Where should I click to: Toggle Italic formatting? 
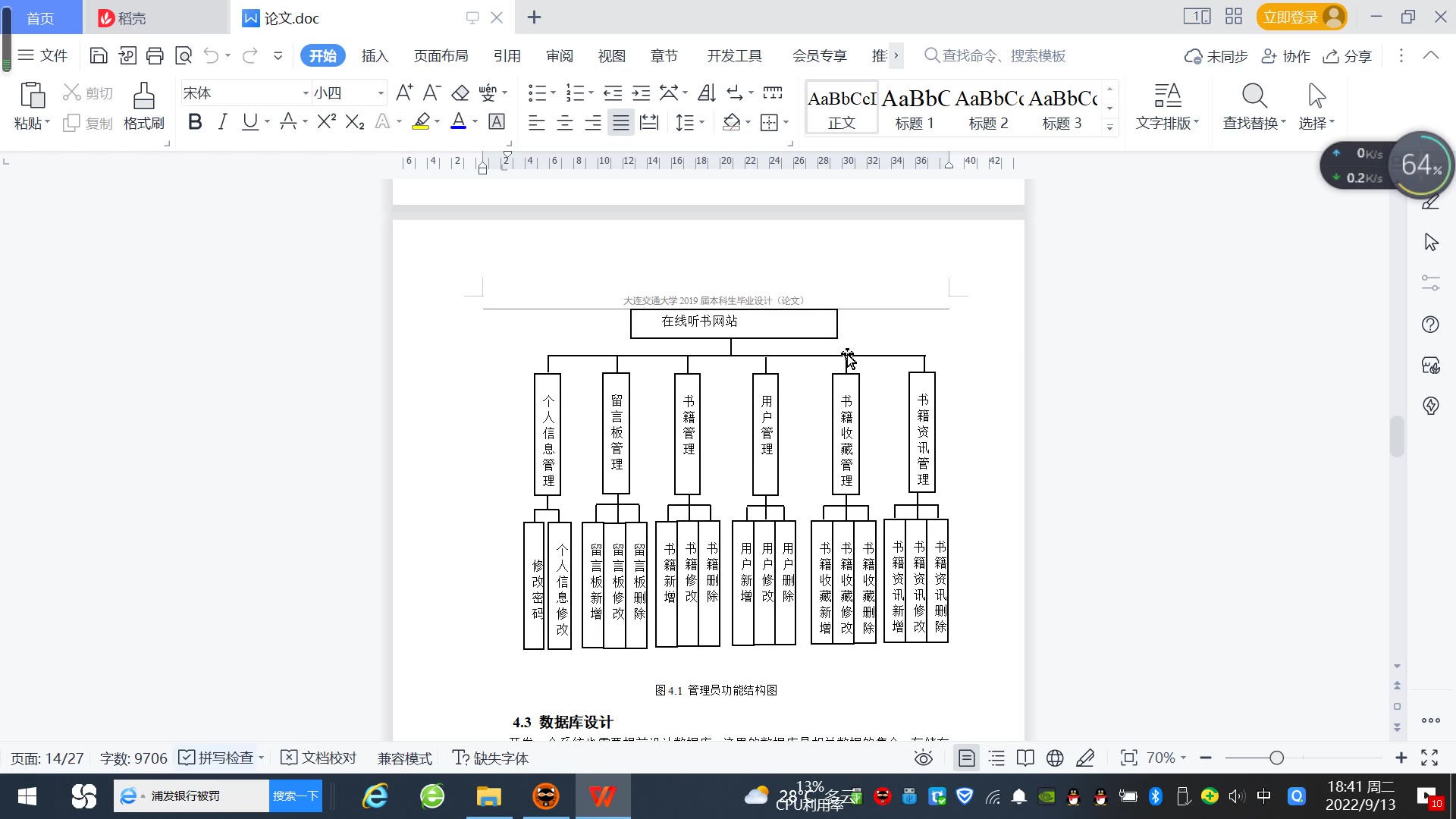[222, 121]
